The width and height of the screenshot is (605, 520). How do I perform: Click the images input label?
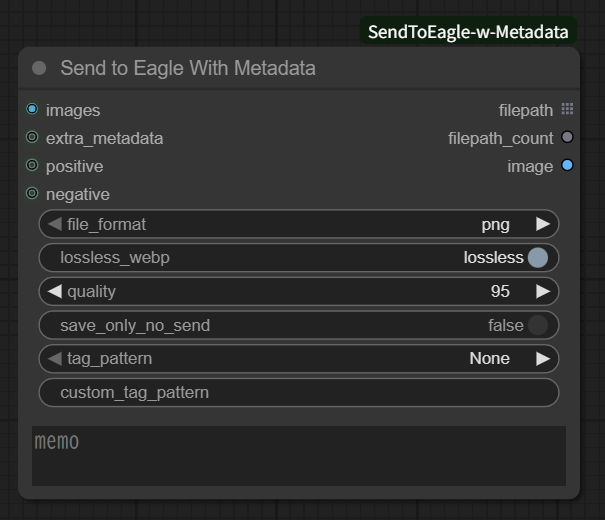coord(73,111)
